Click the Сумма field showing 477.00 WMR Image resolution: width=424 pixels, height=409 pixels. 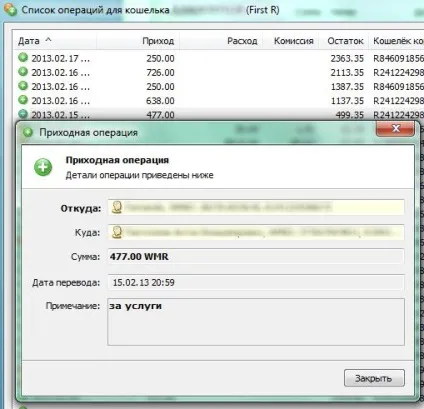pyautogui.click(x=256, y=257)
